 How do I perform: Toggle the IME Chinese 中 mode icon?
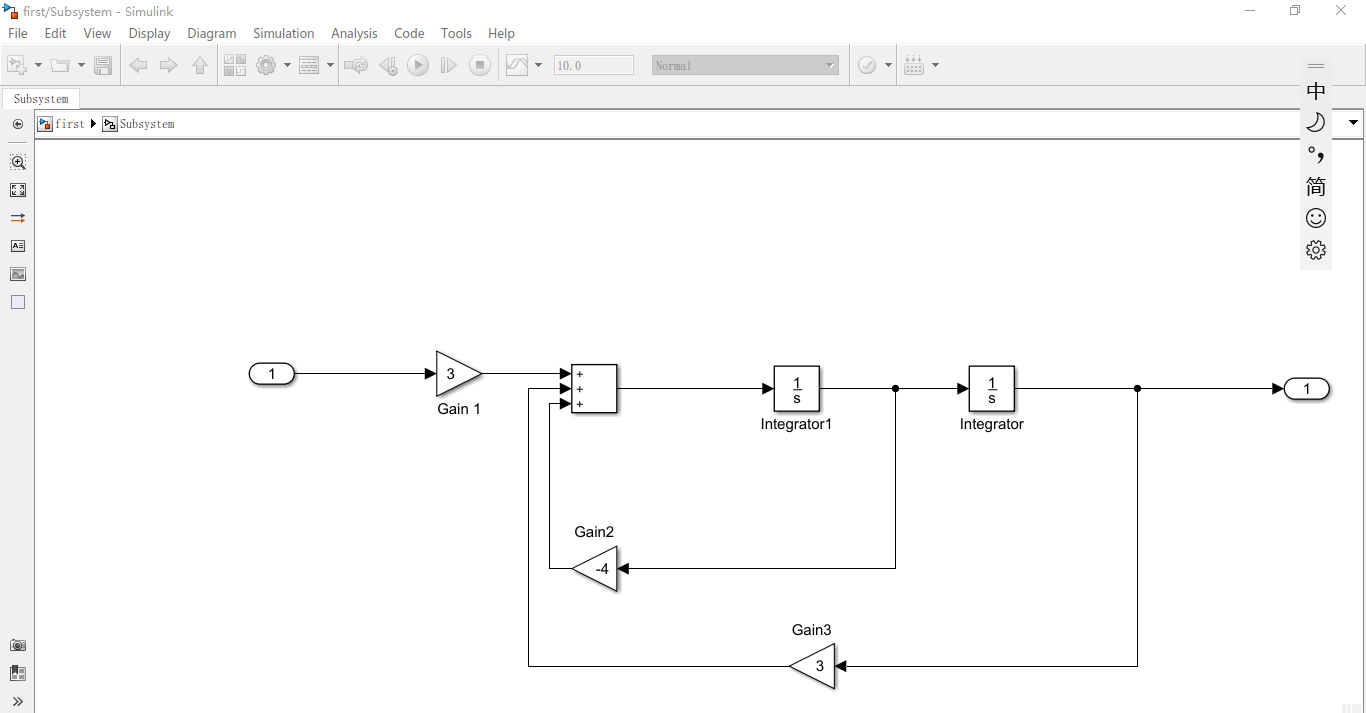(x=1316, y=91)
